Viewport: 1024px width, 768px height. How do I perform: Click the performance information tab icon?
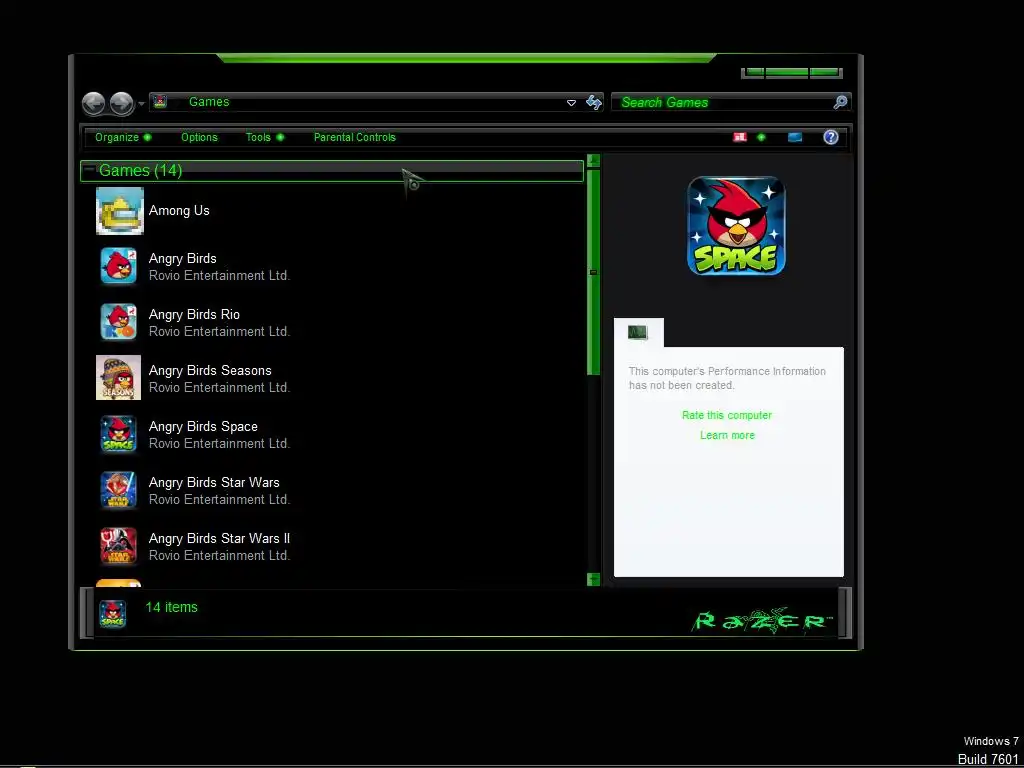tap(637, 332)
